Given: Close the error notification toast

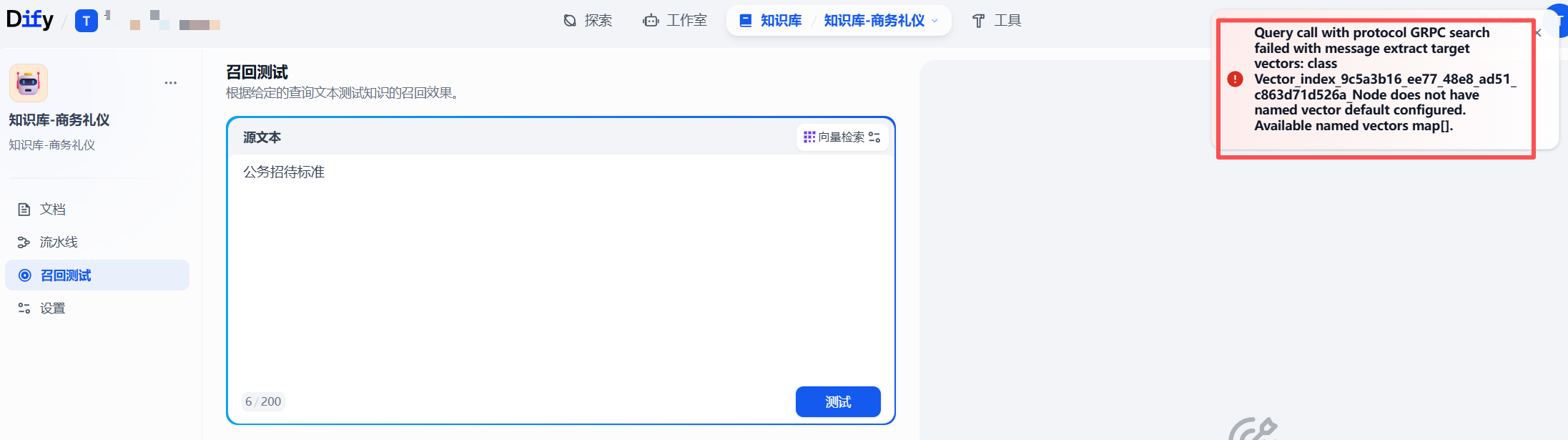Looking at the screenshot, I should [1538, 33].
